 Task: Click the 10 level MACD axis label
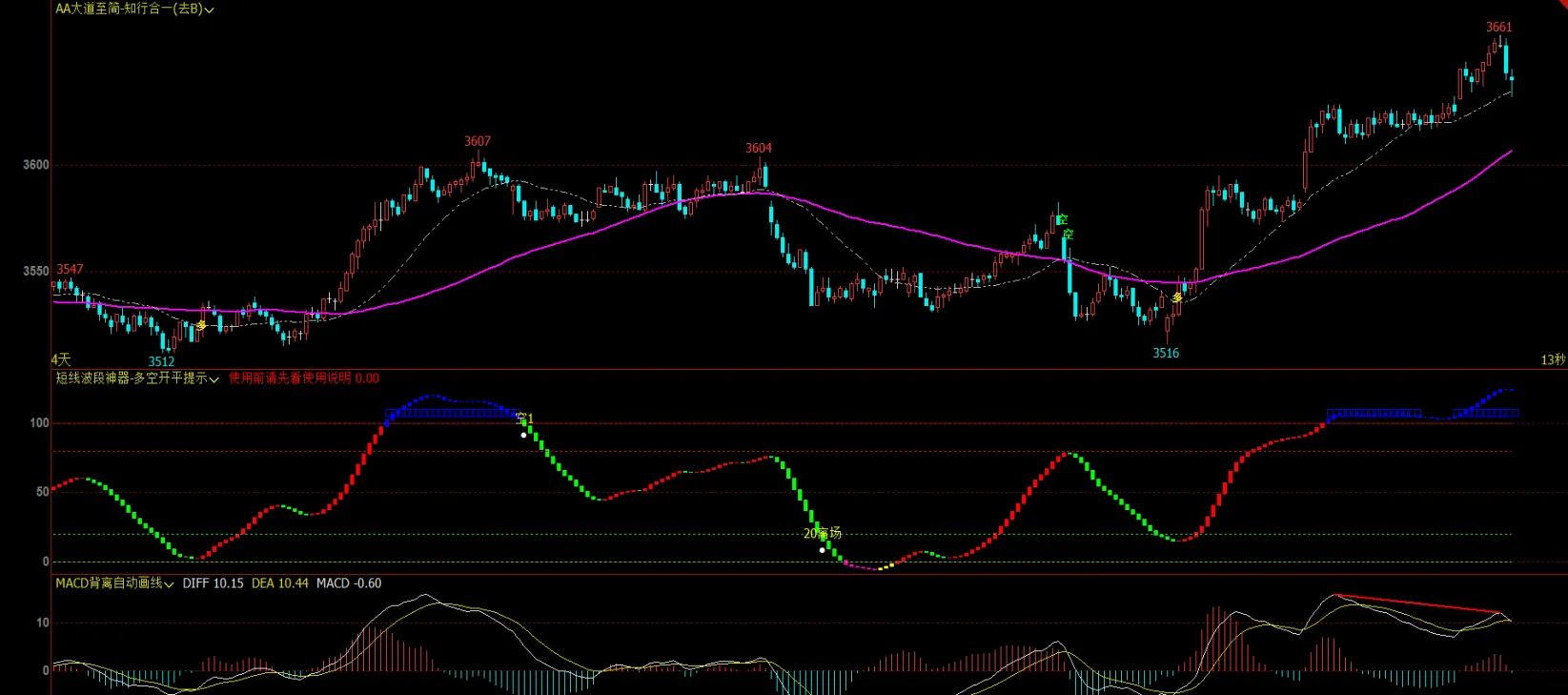[43, 623]
